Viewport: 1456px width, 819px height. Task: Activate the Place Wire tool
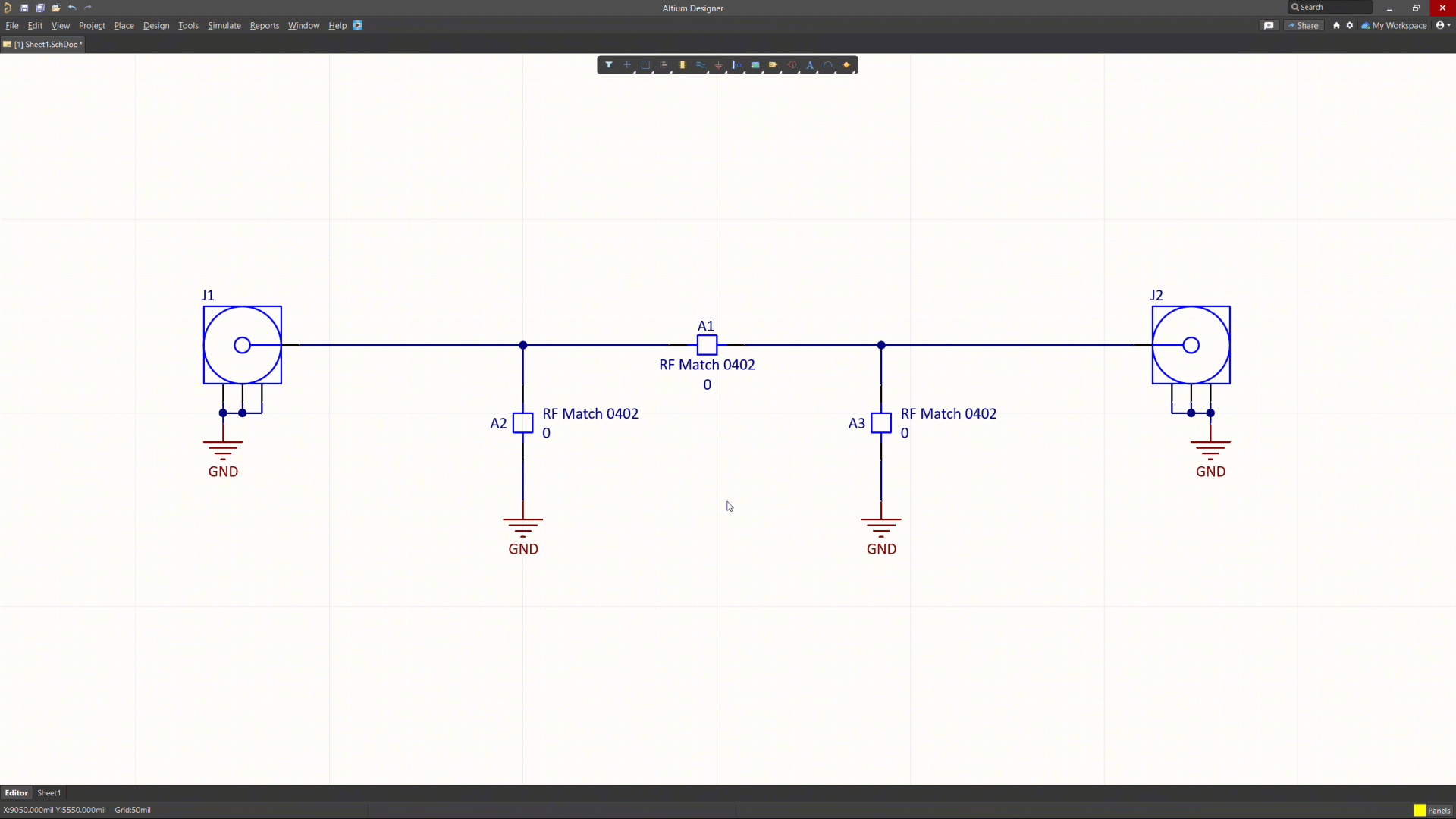point(701,64)
